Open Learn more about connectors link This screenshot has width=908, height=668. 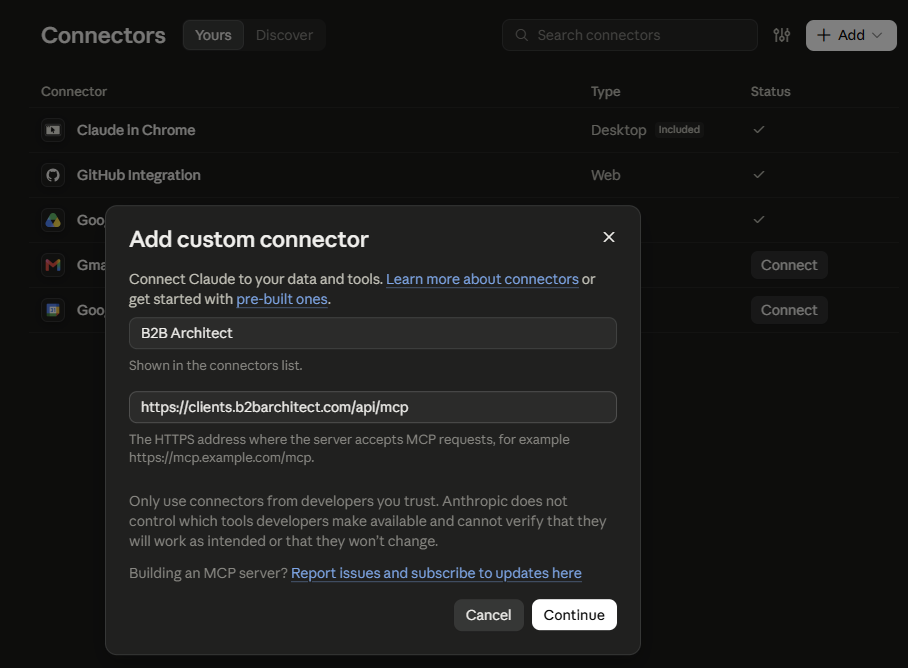[482, 279]
